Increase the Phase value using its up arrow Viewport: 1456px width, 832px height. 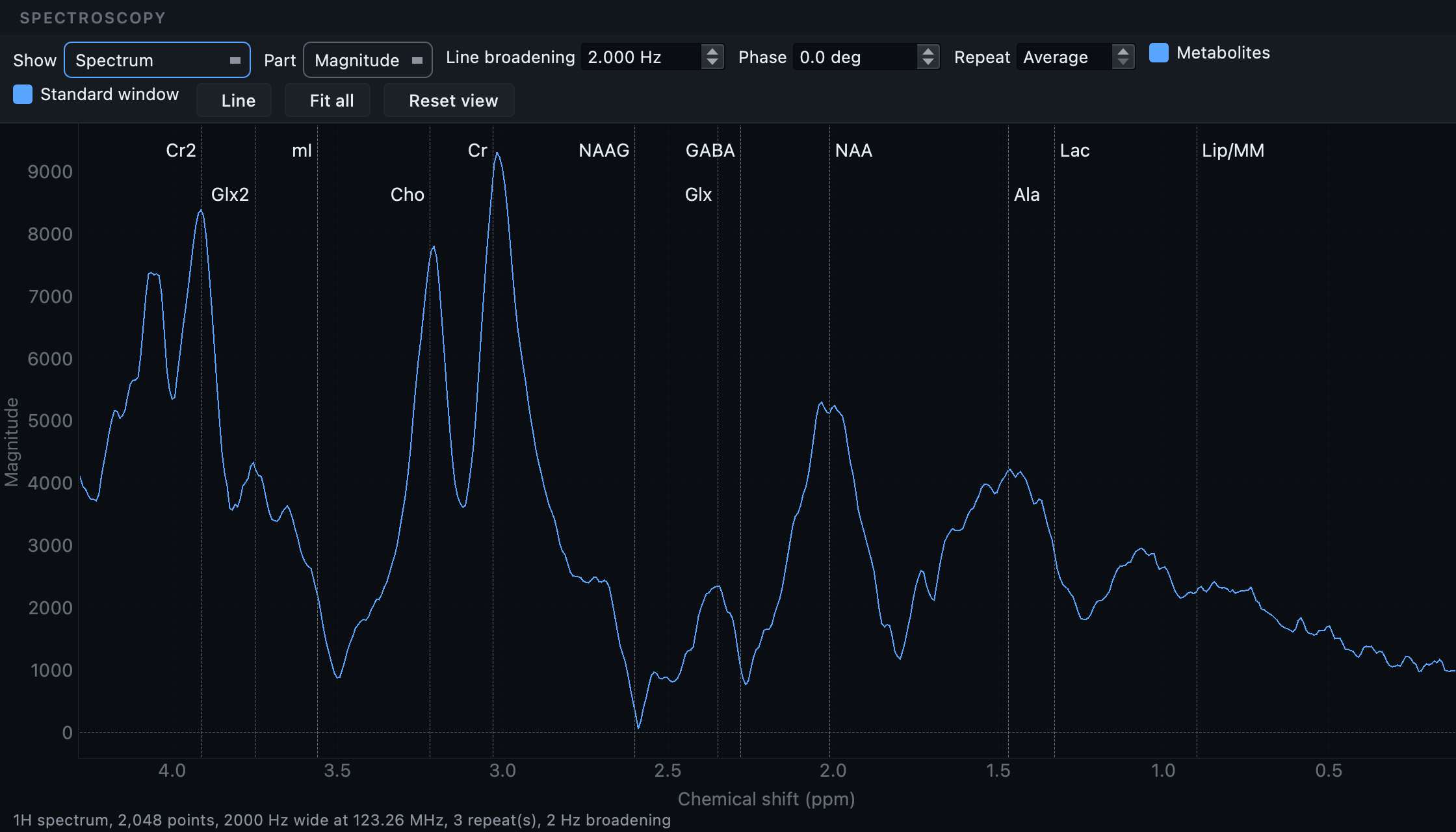[x=928, y=51]
